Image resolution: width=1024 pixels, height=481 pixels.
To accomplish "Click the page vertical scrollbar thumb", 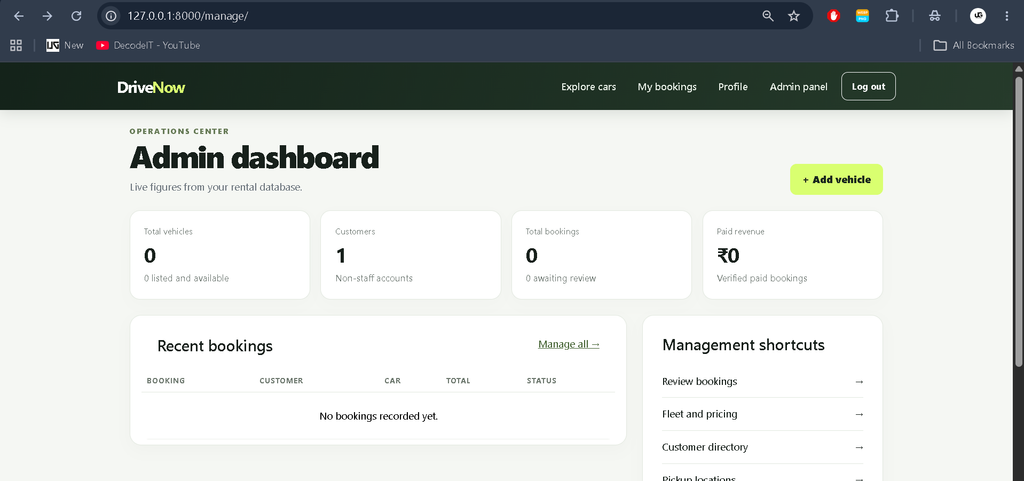I will (x=1018, y=222).
